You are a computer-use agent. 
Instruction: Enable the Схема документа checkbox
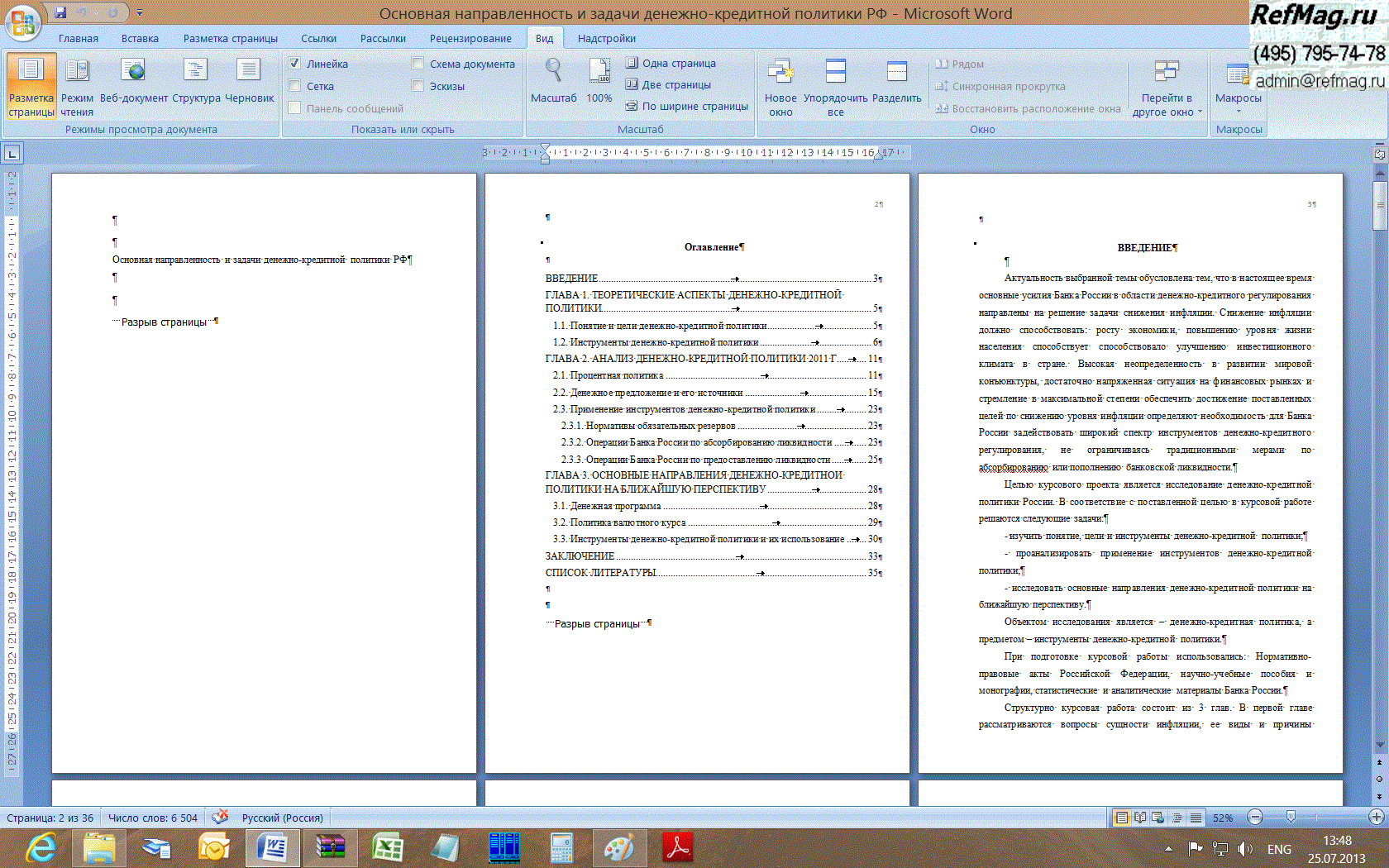[418, 64]
